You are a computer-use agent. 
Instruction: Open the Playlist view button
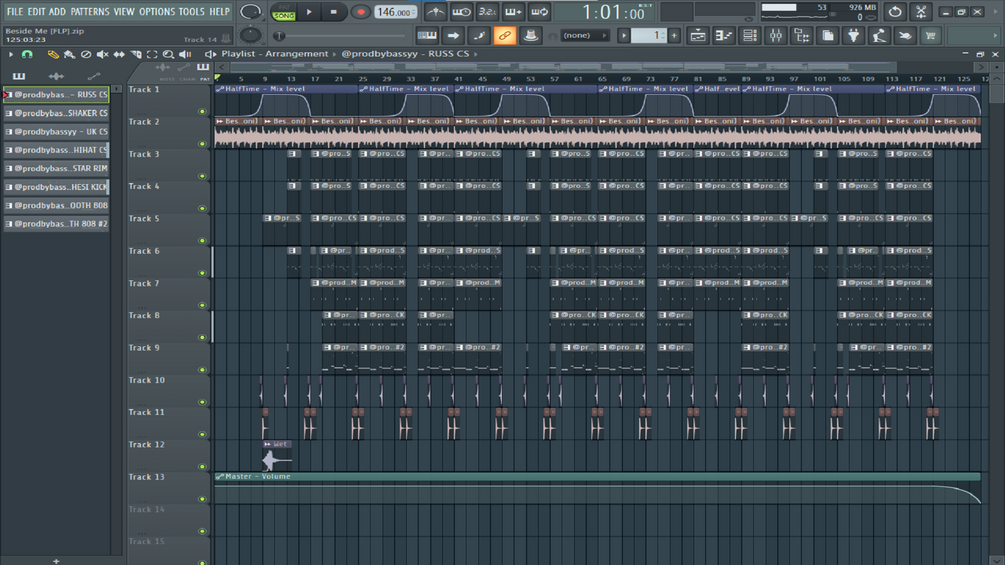697,35
